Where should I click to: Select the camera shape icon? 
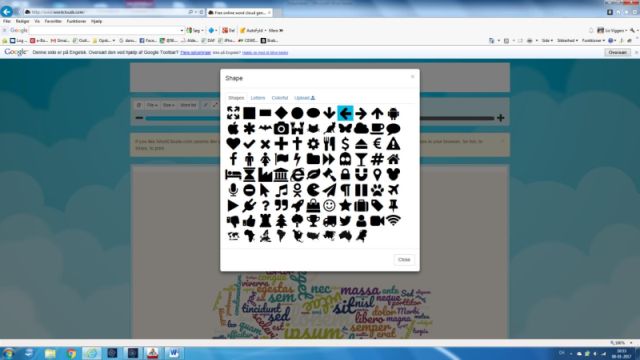tap(281, 129)
